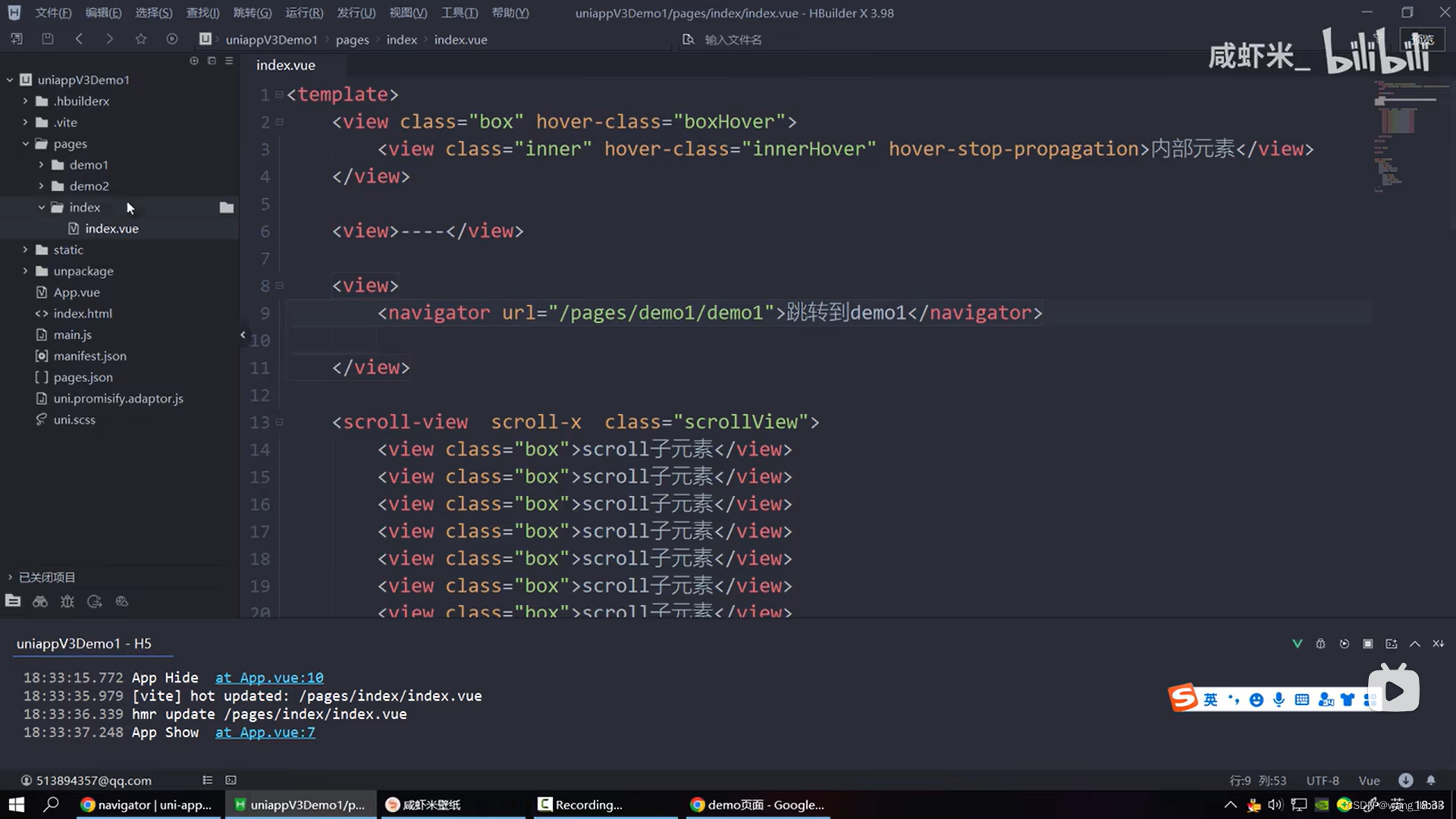Open the 发行(U) menu
Image resolution: width=1456 pixels, height=819 pixels.
click(356, 13)
